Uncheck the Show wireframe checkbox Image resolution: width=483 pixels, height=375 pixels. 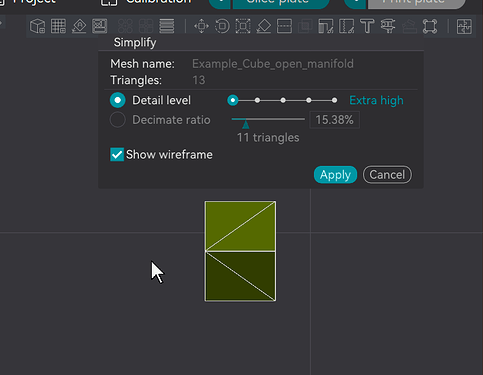pos(117,155)
